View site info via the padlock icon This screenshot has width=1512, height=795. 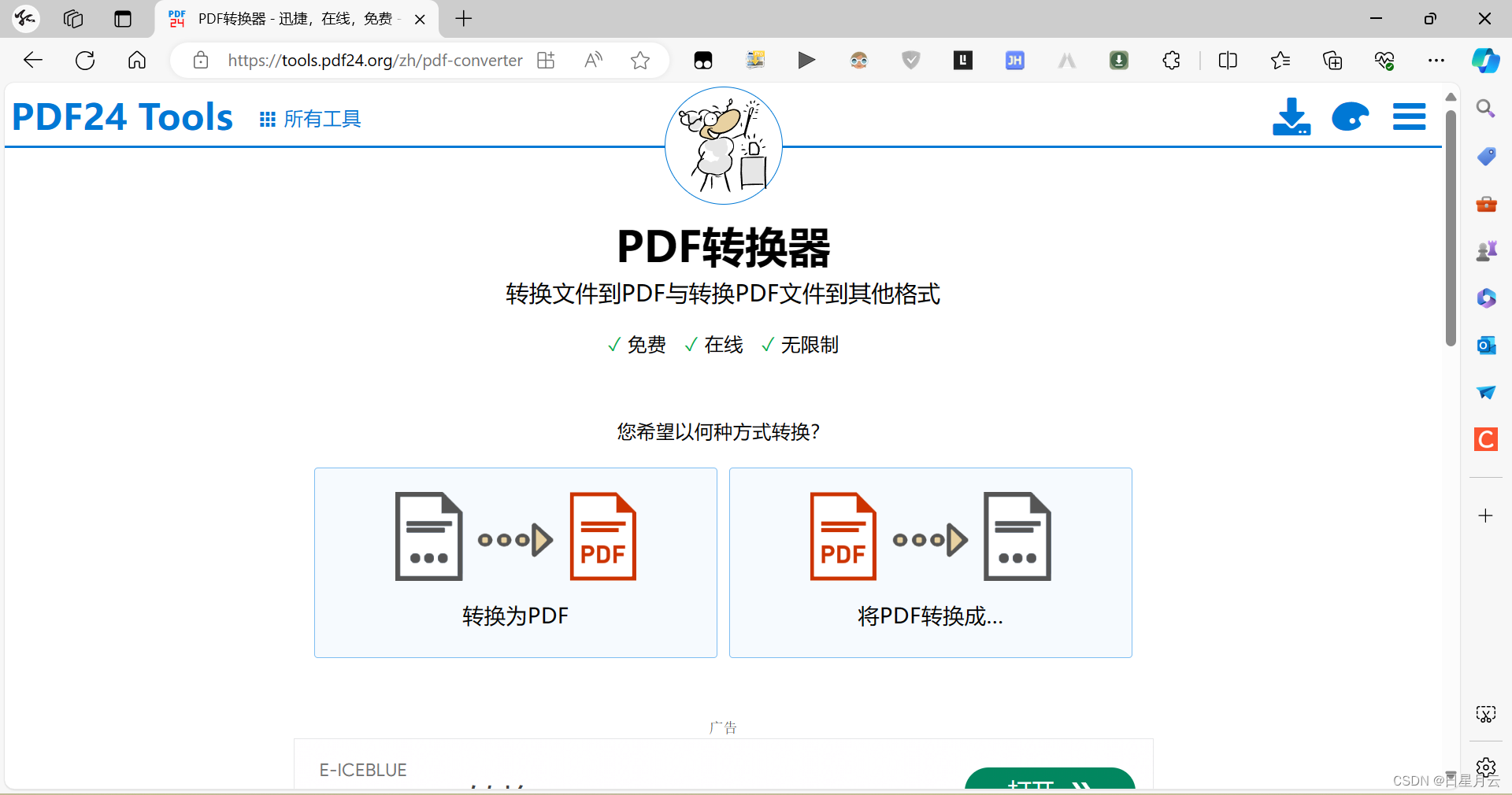(x=201, y=61)
